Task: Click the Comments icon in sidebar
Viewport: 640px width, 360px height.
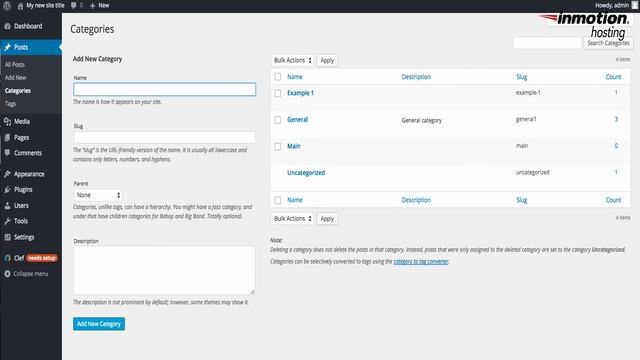Action: click(7, 153)
